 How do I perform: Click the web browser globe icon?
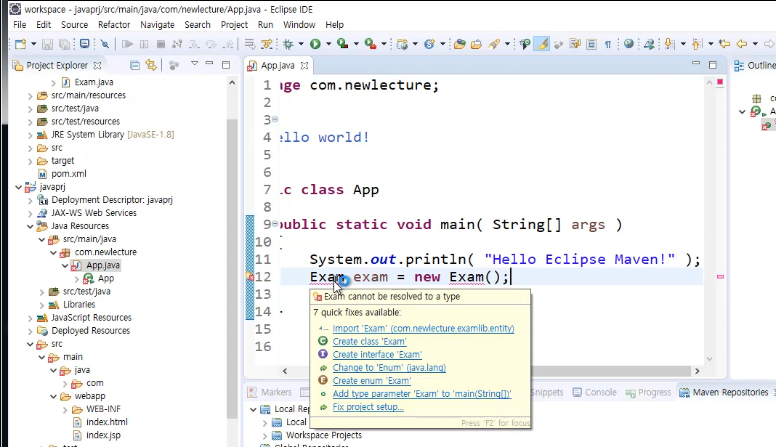click(629, 44)
